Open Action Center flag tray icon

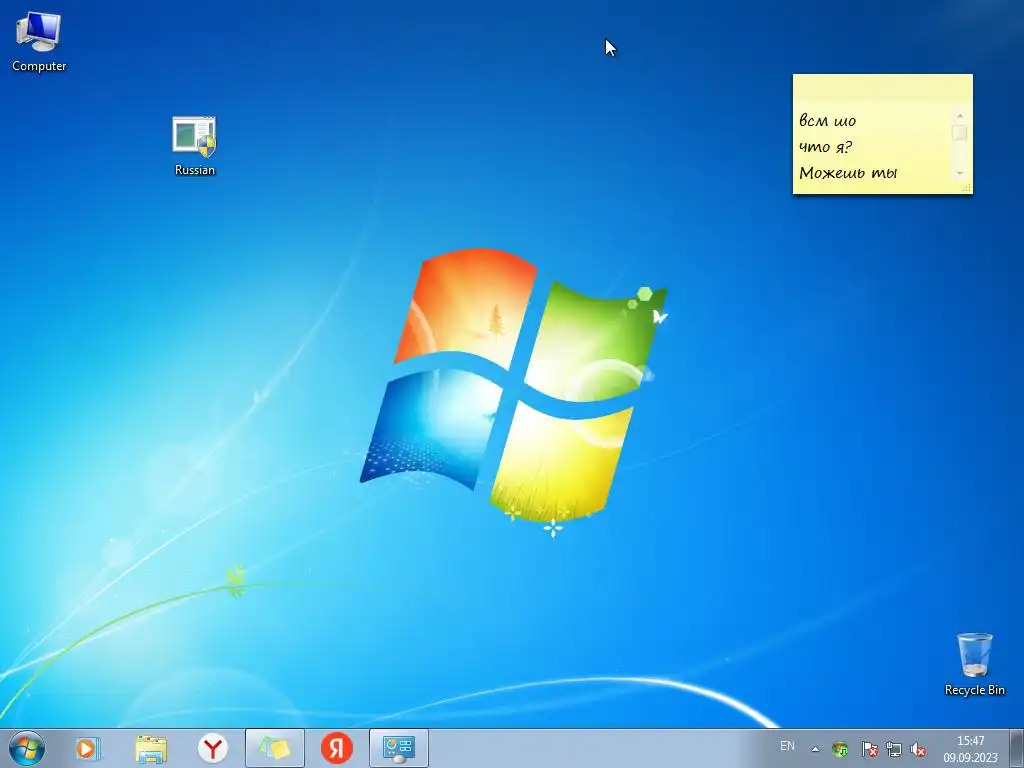pos(869,749)
